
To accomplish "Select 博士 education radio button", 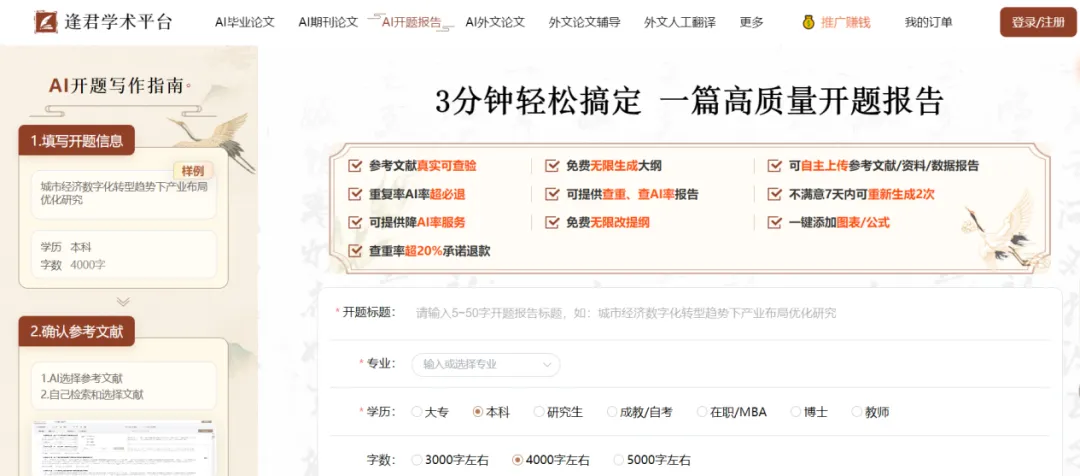I will [x=796, y=412].
